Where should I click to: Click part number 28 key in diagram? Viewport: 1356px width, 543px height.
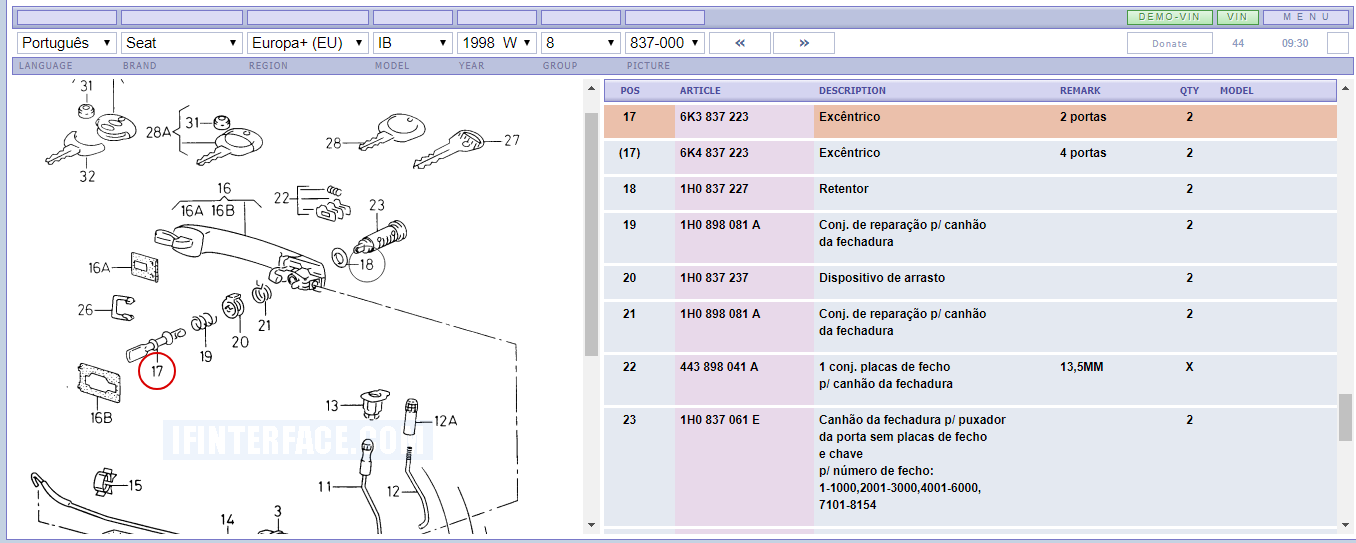[334, 144]
